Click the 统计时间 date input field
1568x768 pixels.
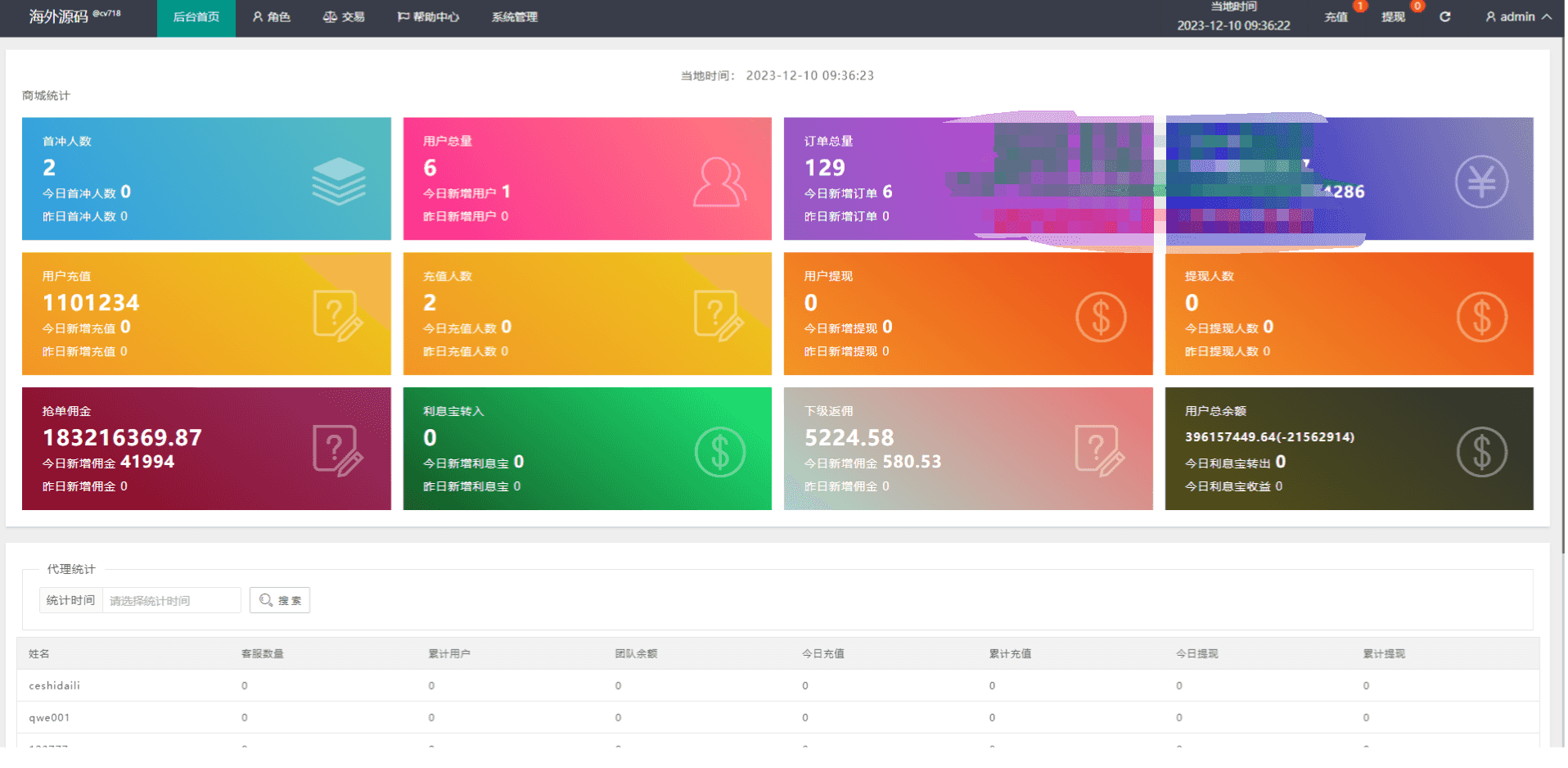pyautogui.click(x=171, y=600)
